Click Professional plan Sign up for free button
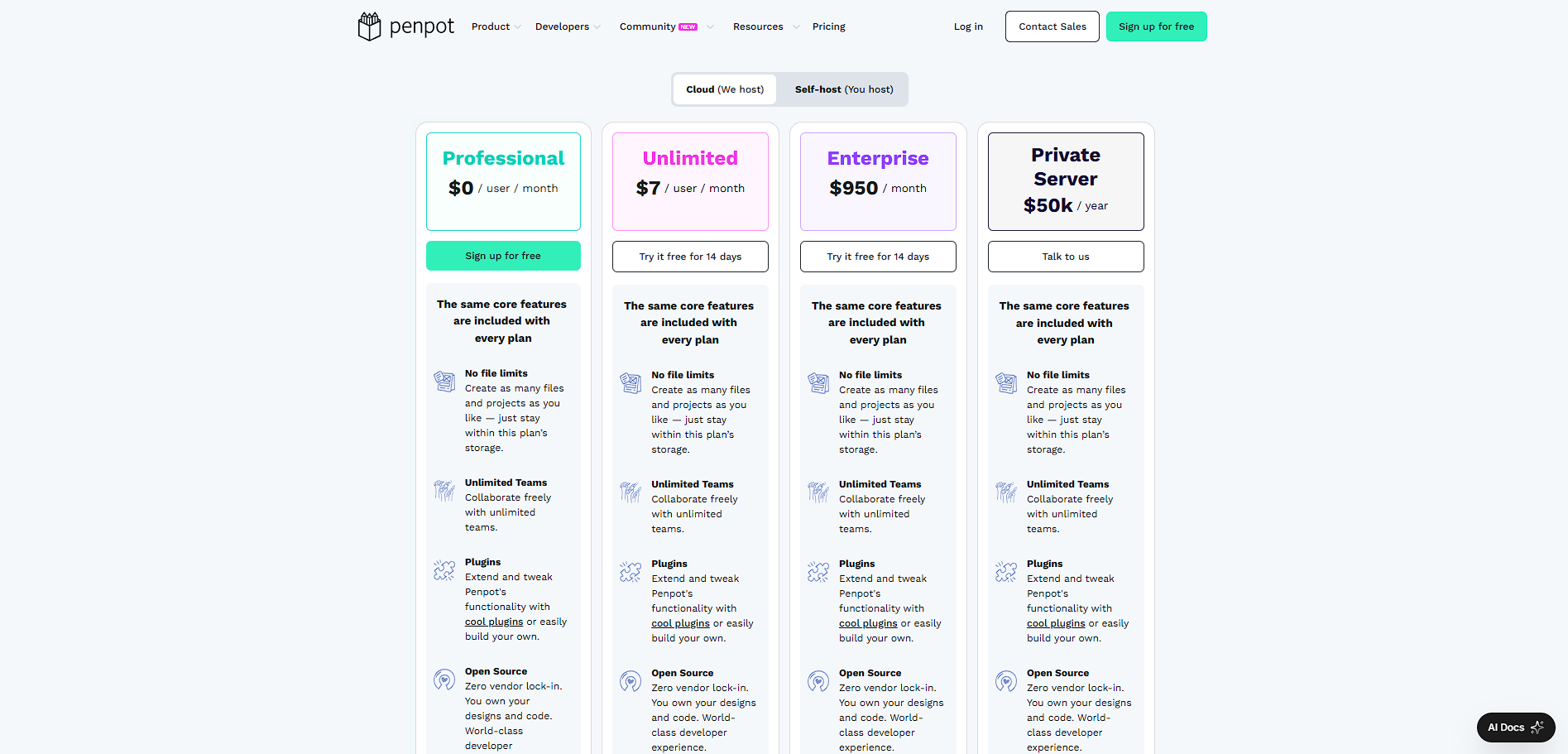 coord(503,256)
